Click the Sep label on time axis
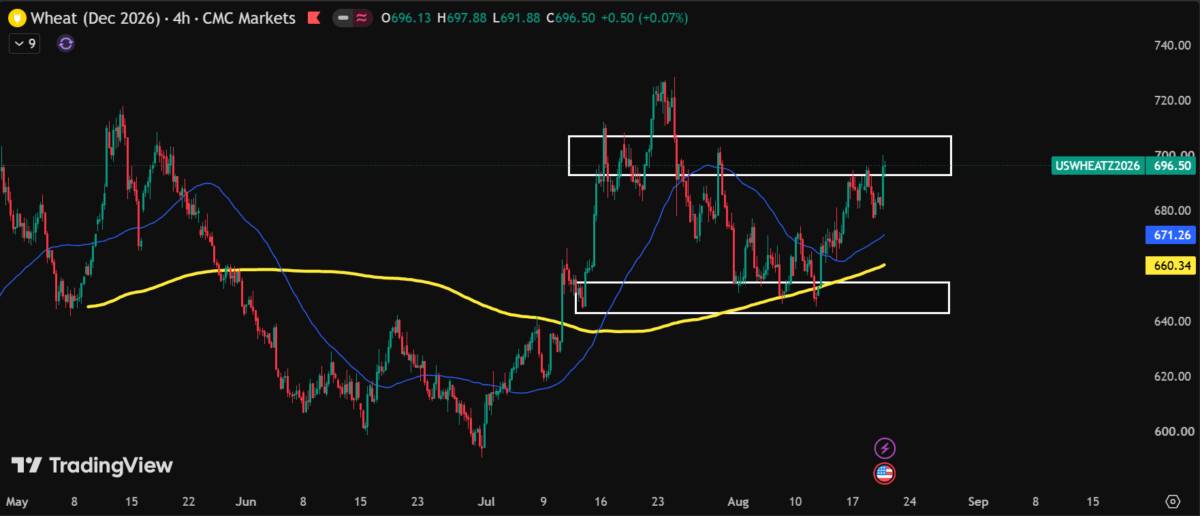 (x=978, y=500)
